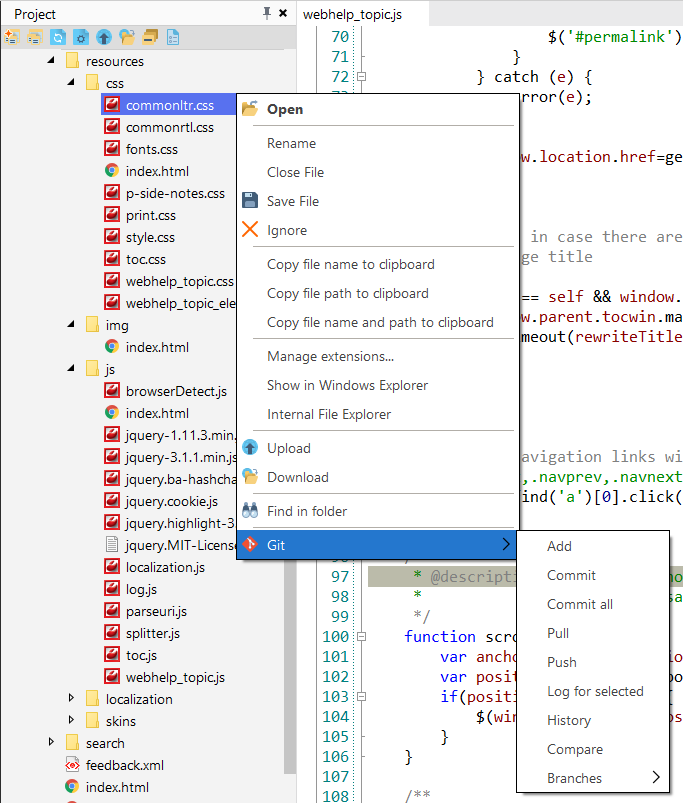This screenshot has height=803, width=683.
Task: Click the new project toolbar icon
Action: 12,37
